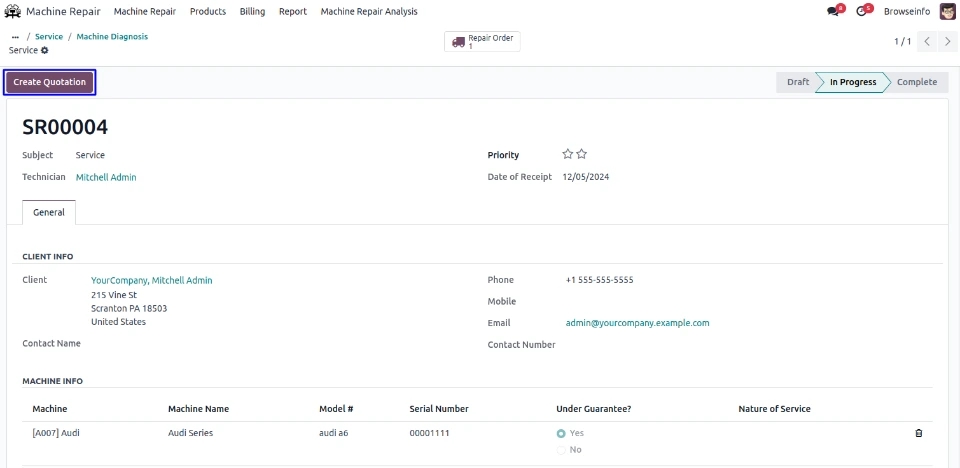Click the Create Quotation button
The width and height of the screenshot is (960, 468).
[x=50, y=82]
